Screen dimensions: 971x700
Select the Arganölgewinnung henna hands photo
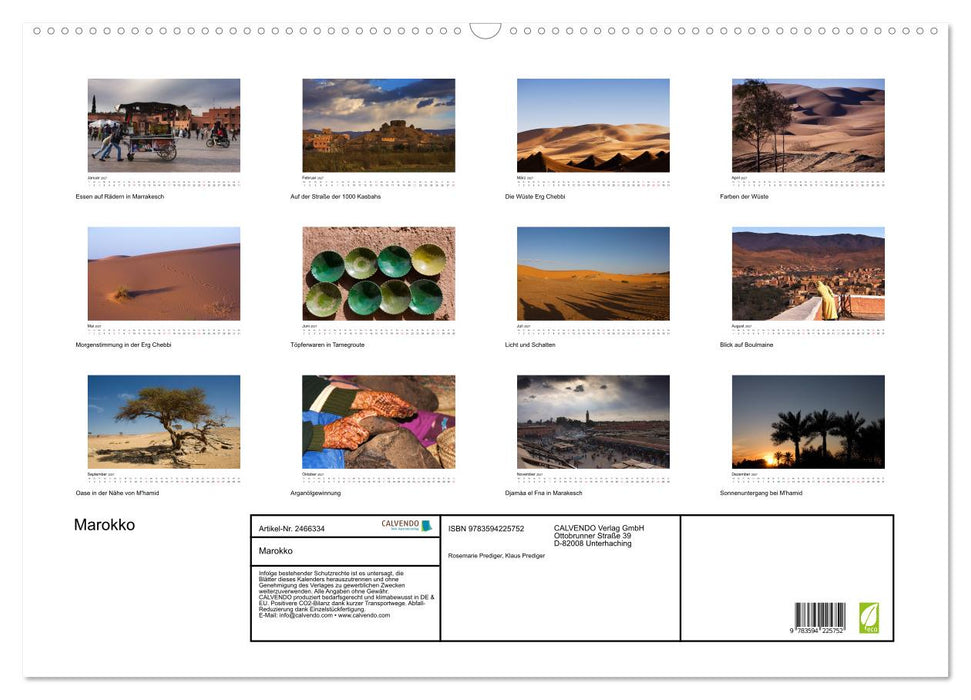(x=378, y=422)
